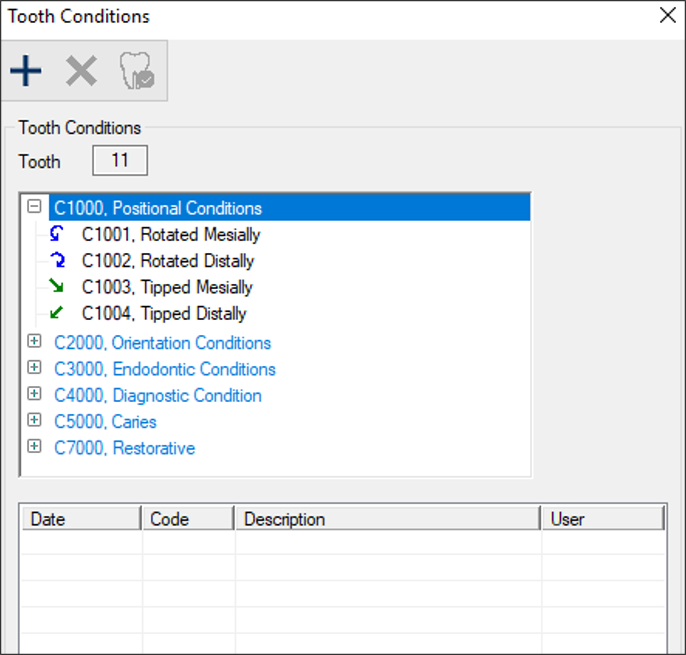Viewport: 686px width, 655px height.
Task: Click the Rotated Distally blue arrow icon
Action: click(56, 261)
